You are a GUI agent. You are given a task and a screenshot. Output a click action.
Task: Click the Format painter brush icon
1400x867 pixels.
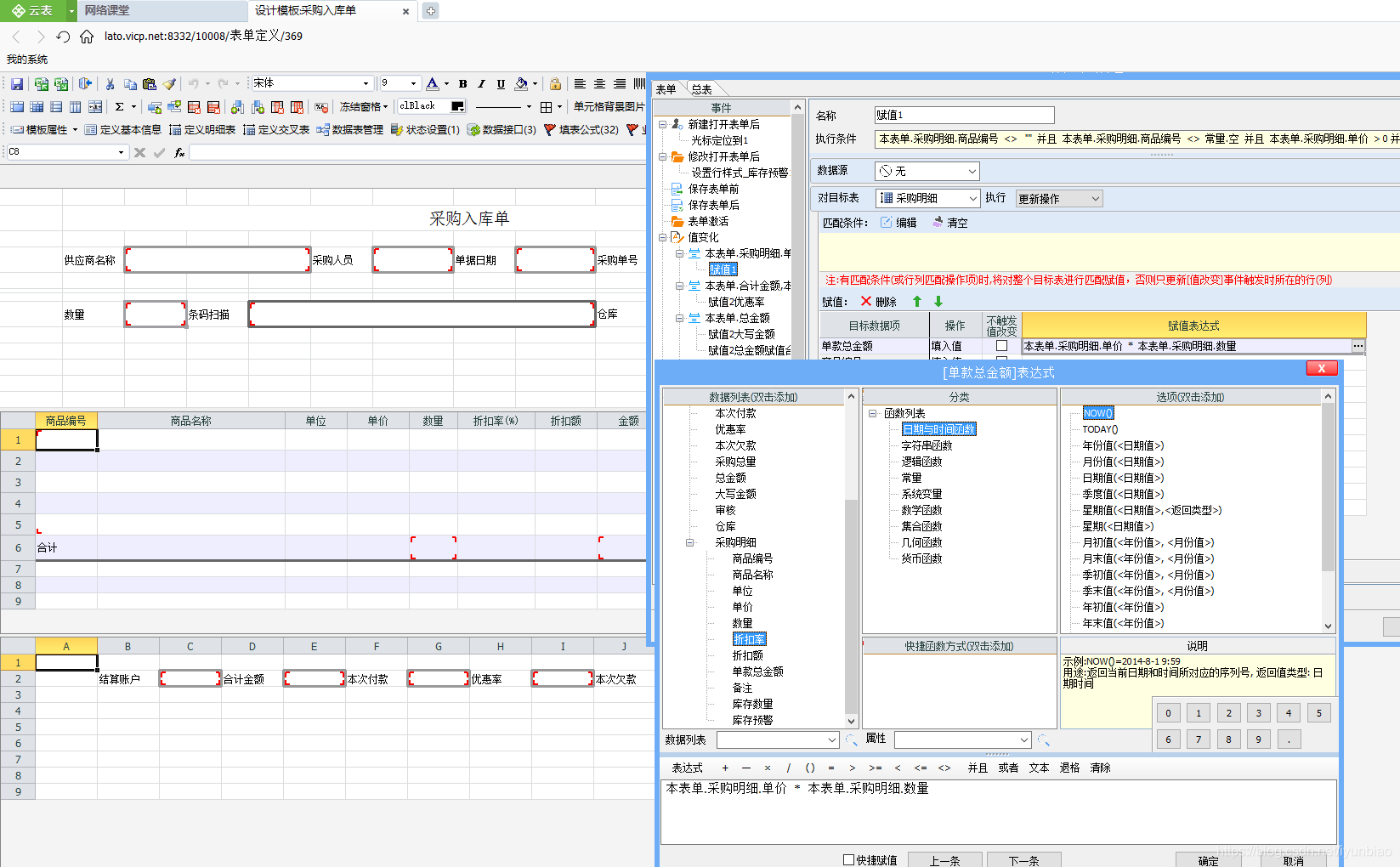(x=168, y=82)
